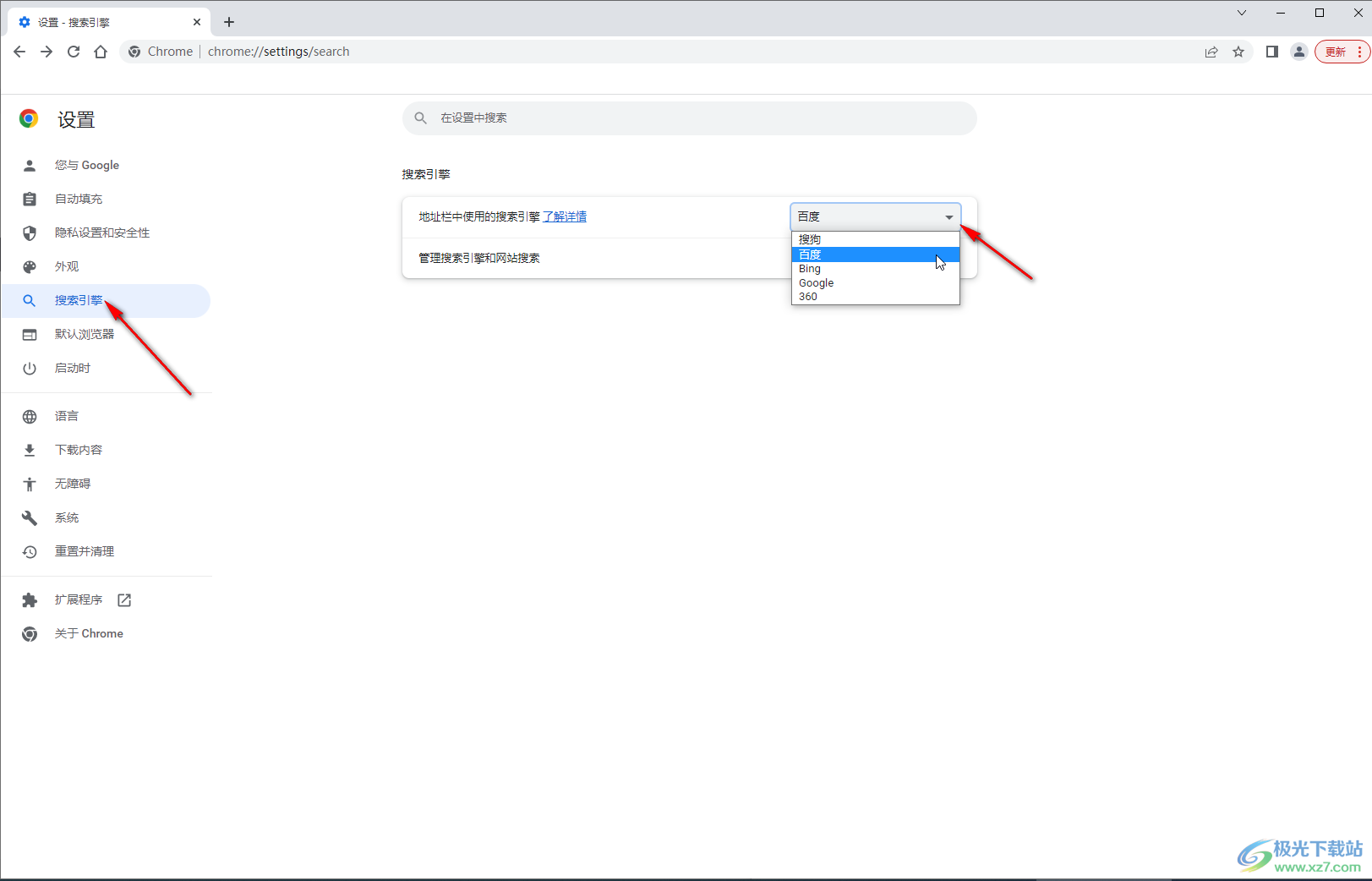Click the globe icon beside 语言

[x=30, y=417]
